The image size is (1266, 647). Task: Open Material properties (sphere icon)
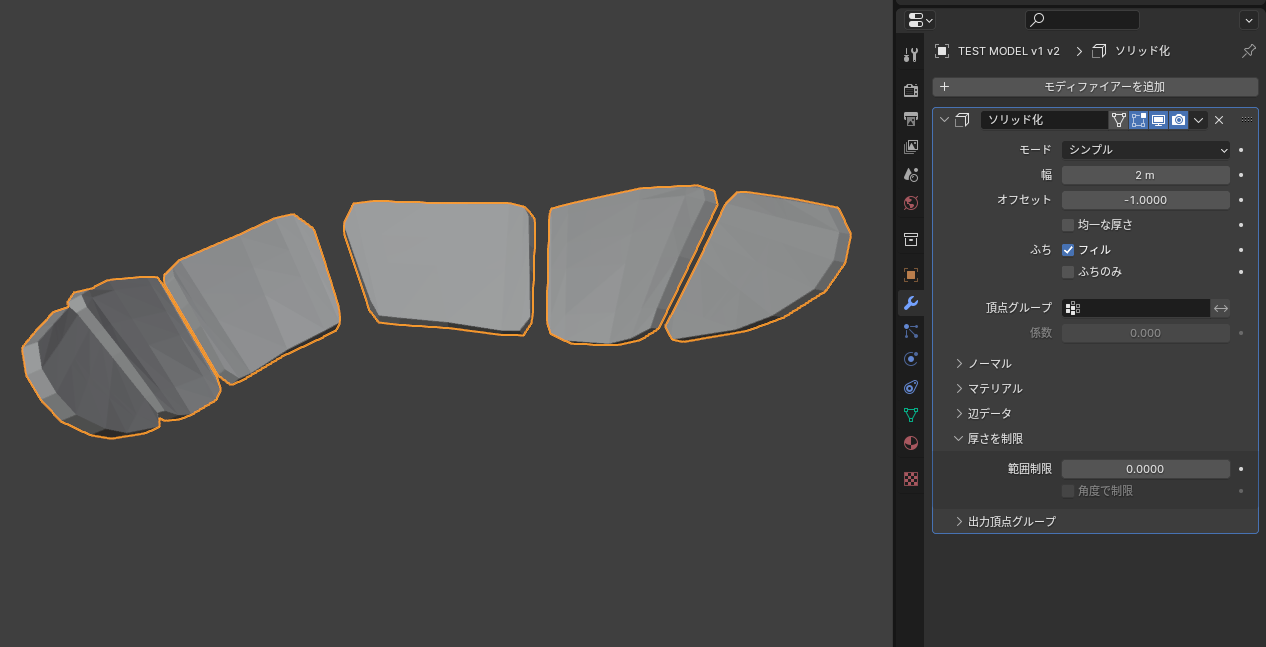click(x=910, y=442)
